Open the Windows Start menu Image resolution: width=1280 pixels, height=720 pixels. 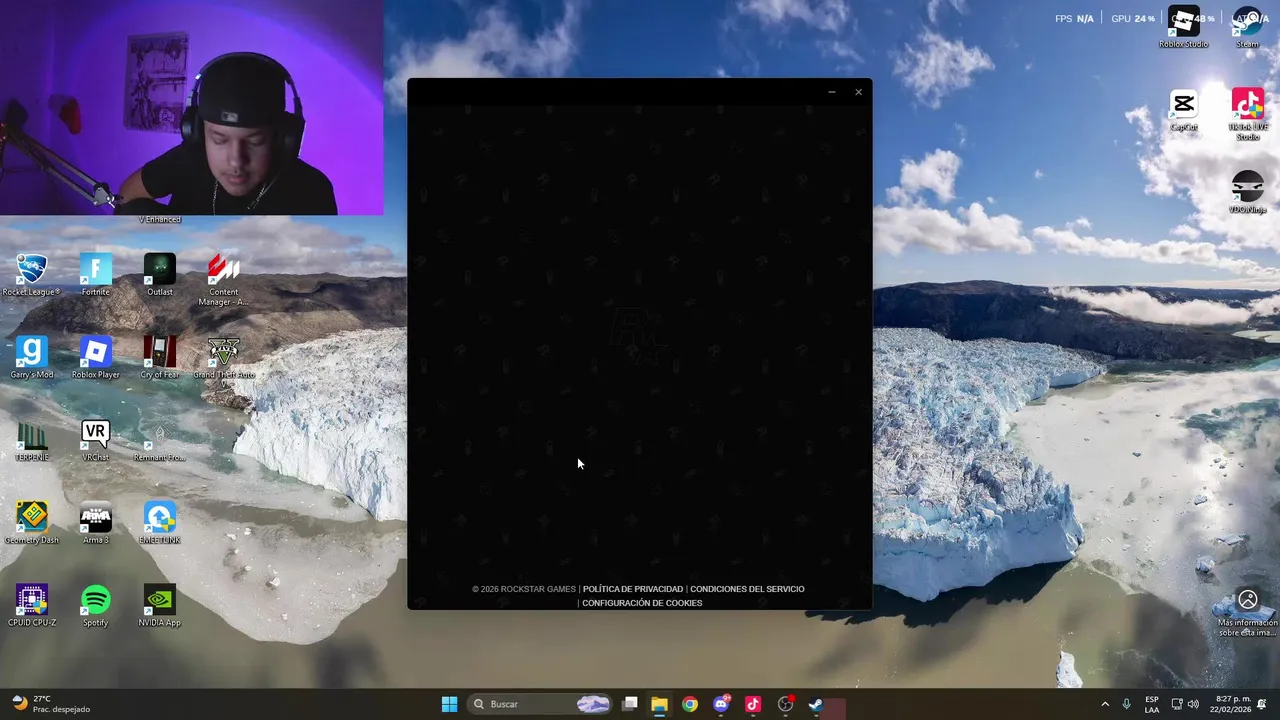[450, 704]
